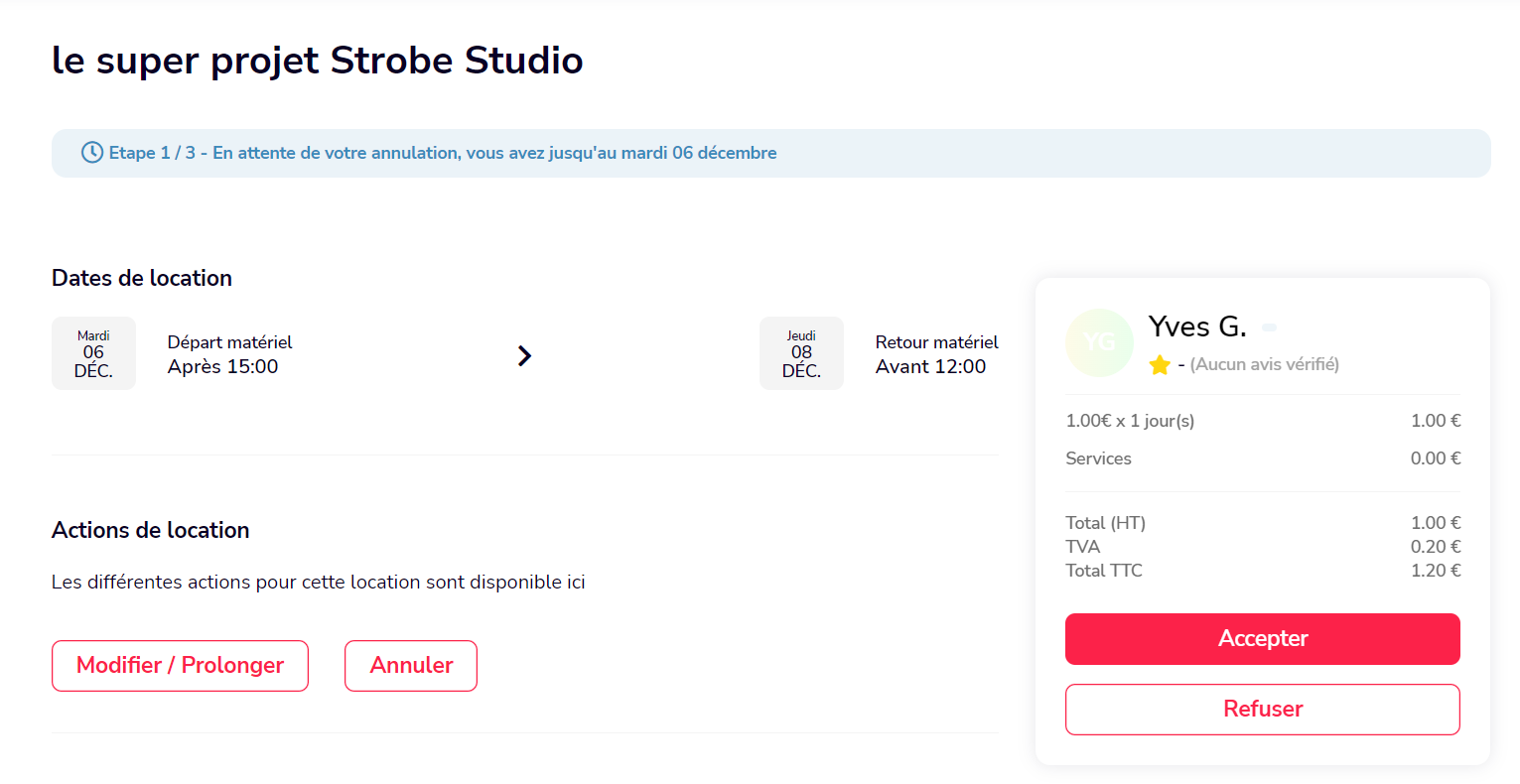
Task: Click the yellow star rating icon
Action: (1160, 365)
